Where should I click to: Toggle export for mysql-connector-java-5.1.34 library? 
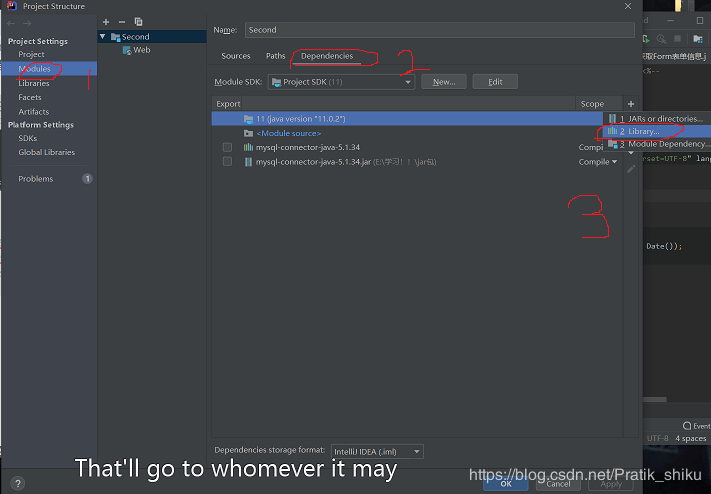(227, 147)
